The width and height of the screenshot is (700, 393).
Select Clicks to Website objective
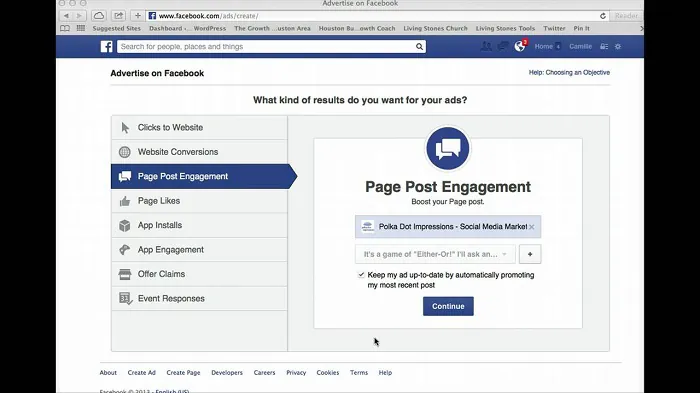click(x=199, y=128)
